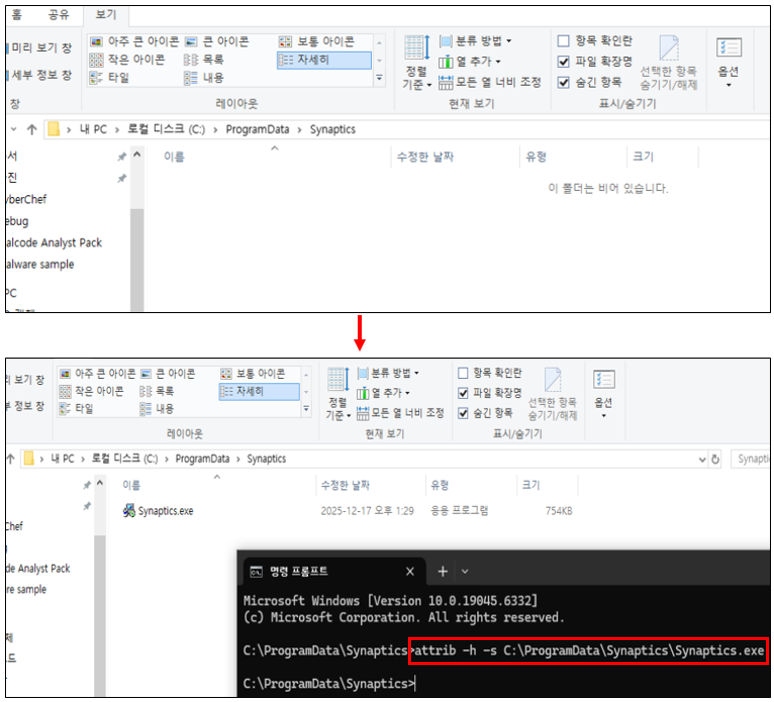774x702 pixels.
Task: Go up one folder in top window
Action: click(32, 130)
